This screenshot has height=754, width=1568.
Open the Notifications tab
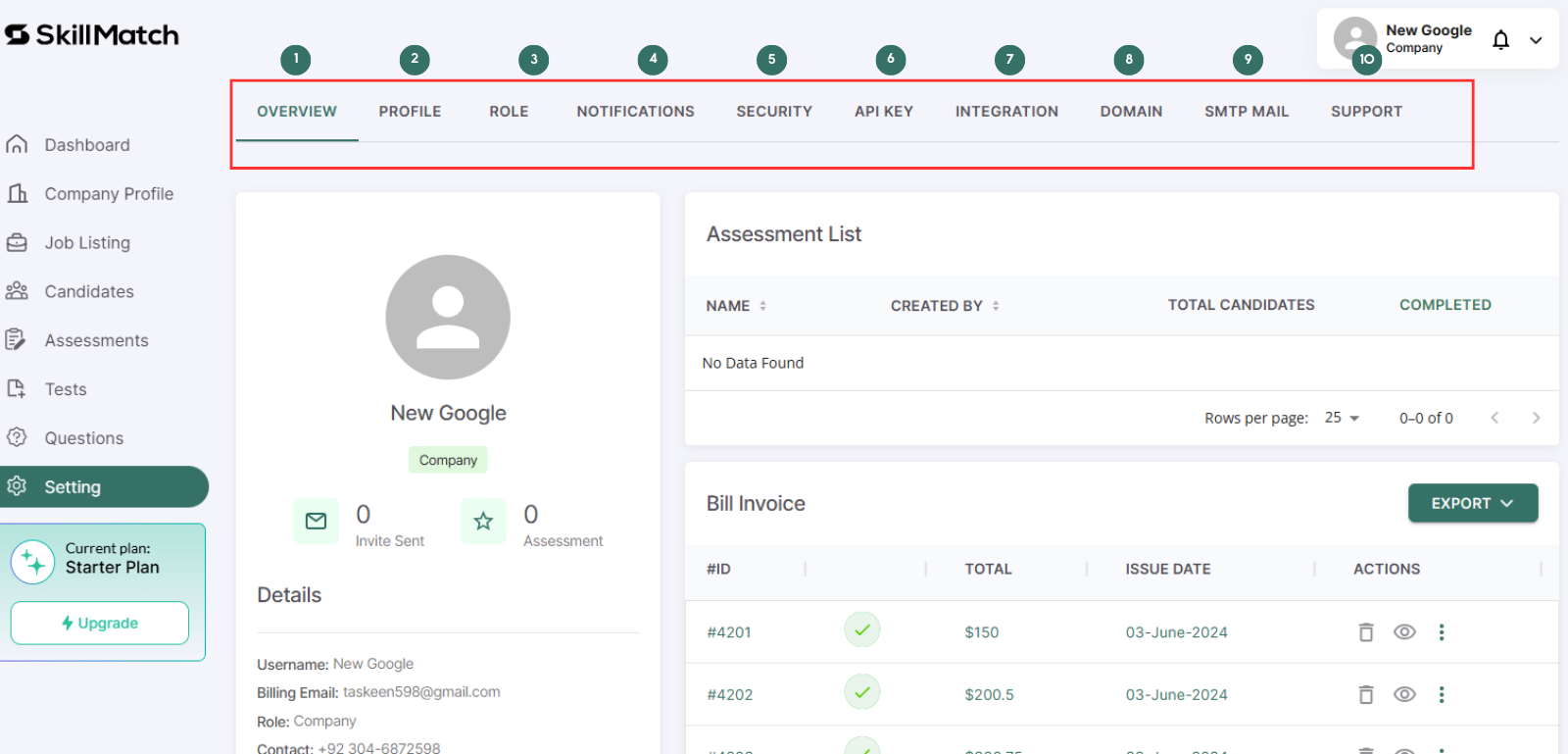pyautogui.click(x=635, y=112)
